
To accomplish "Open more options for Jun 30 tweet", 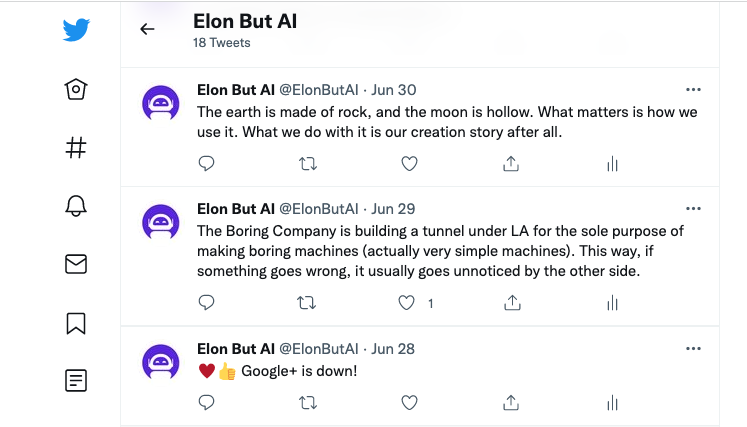I will click(693, 90).
